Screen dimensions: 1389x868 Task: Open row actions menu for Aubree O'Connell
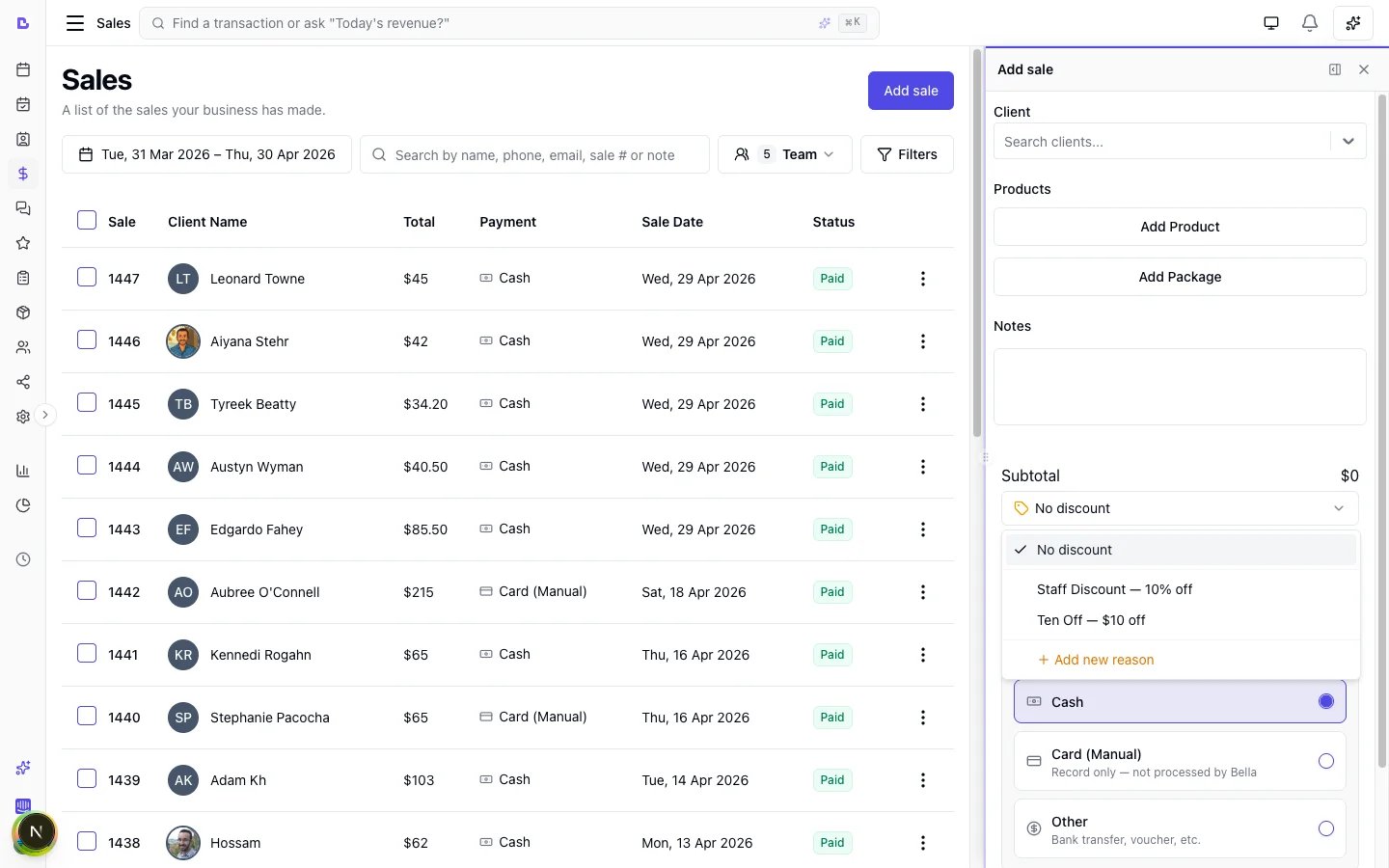(x=923, y=592)
